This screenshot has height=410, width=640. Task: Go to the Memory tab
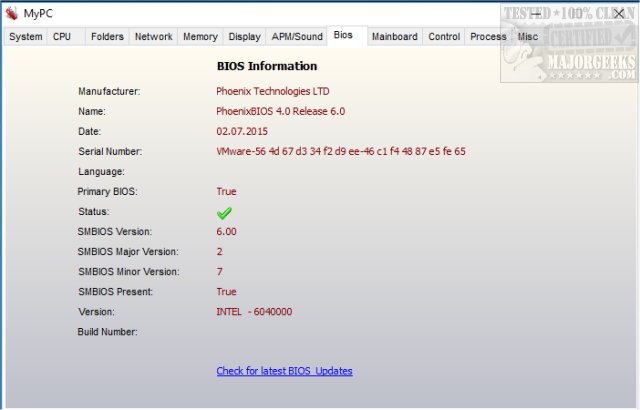tap(200, 37)
